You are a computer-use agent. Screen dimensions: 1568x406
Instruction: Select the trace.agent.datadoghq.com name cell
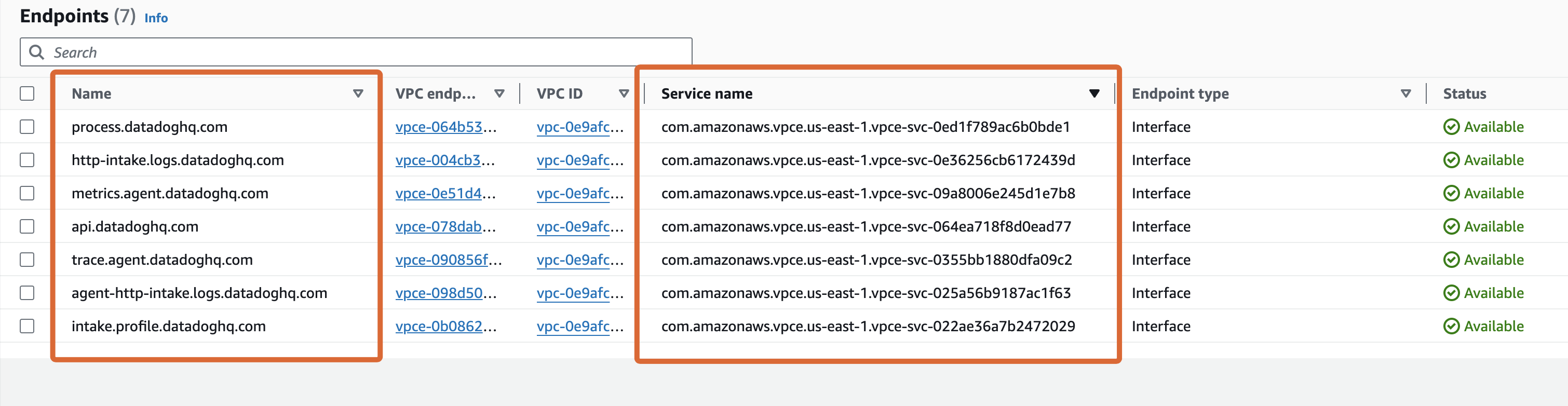click(x=162, y=259)
